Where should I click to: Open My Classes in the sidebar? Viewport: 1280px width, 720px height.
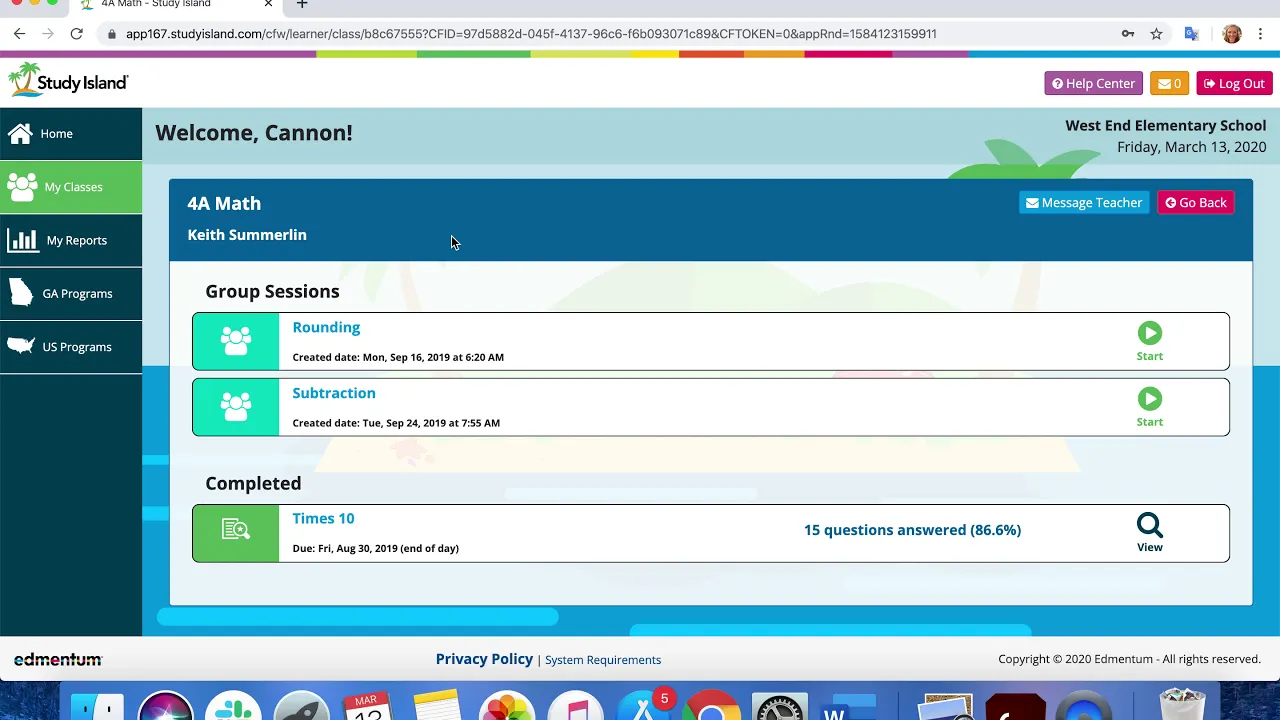tap(70, 187)
